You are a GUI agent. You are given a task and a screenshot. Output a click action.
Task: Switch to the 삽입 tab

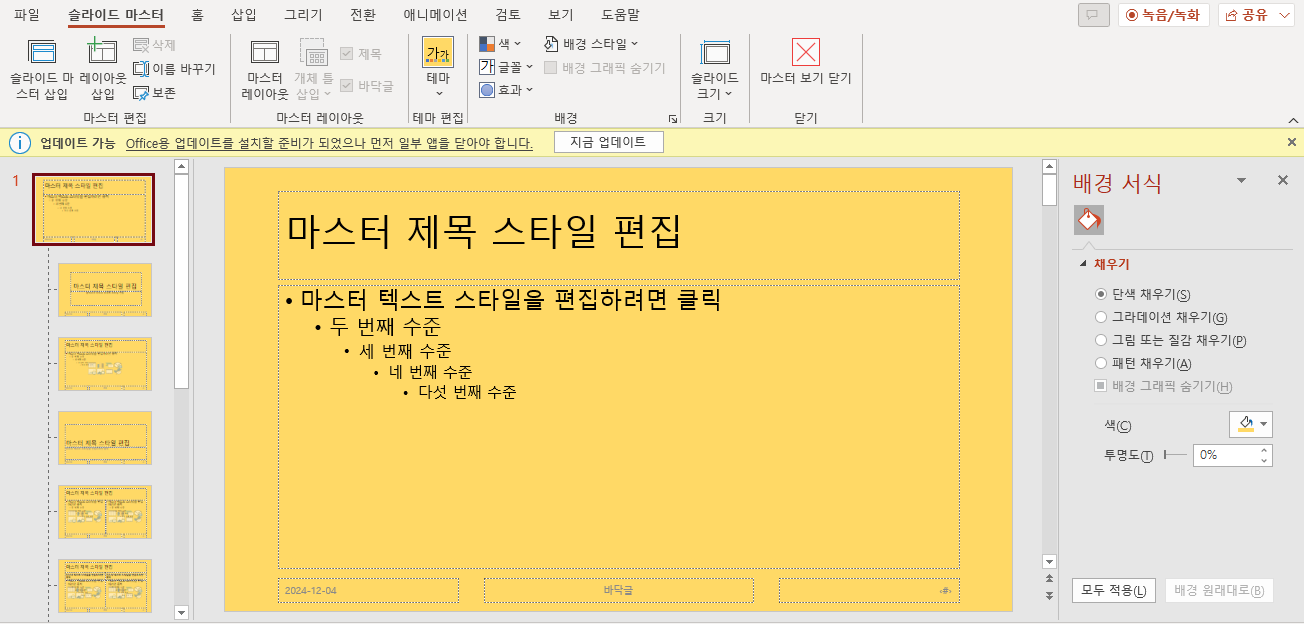pos(244,15)
